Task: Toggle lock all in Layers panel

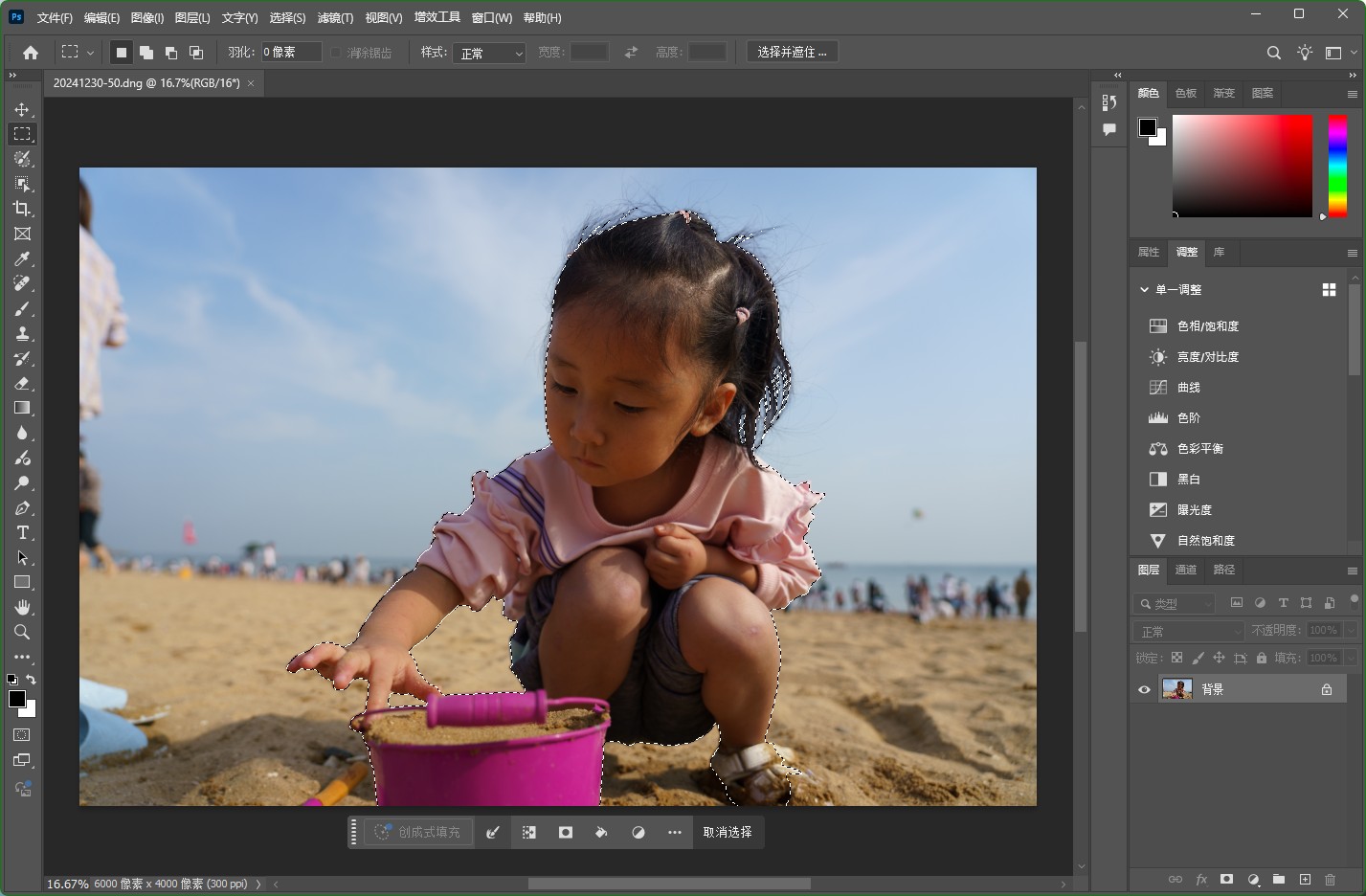Action: 1262,658
